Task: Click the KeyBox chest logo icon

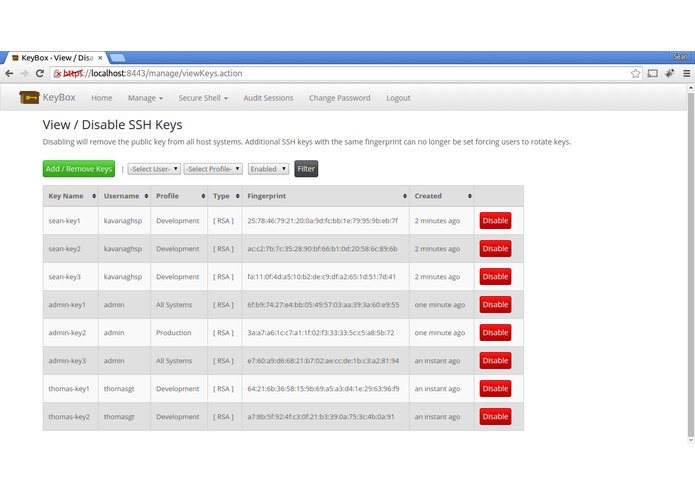Action: [x=29, y=97]
